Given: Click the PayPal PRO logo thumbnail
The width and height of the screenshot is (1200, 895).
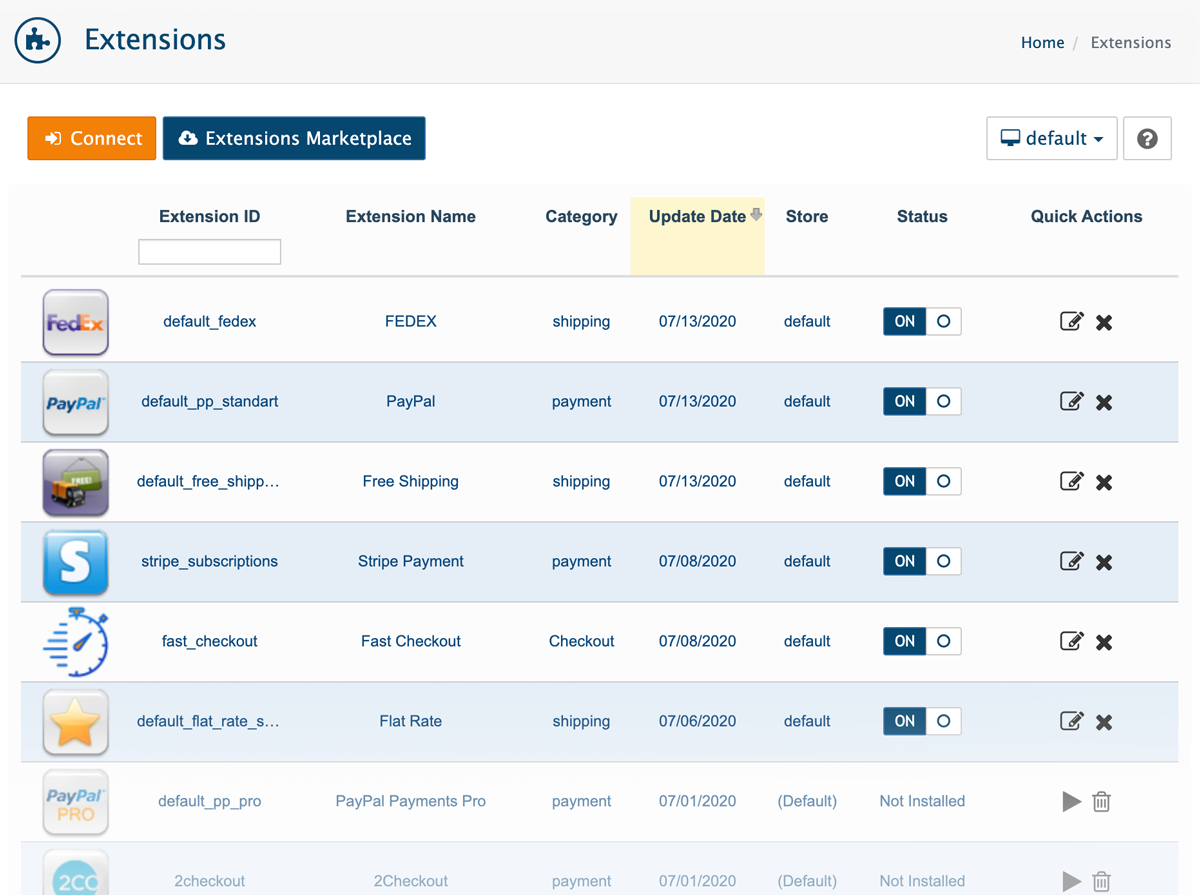Looking at the screenshot, I should tap(76, 802).
